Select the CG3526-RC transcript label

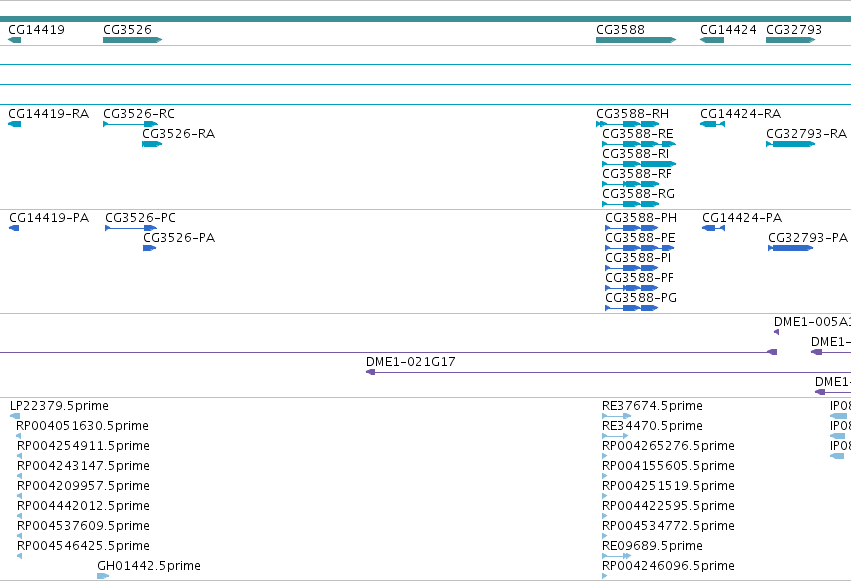[x=139, y=114]
